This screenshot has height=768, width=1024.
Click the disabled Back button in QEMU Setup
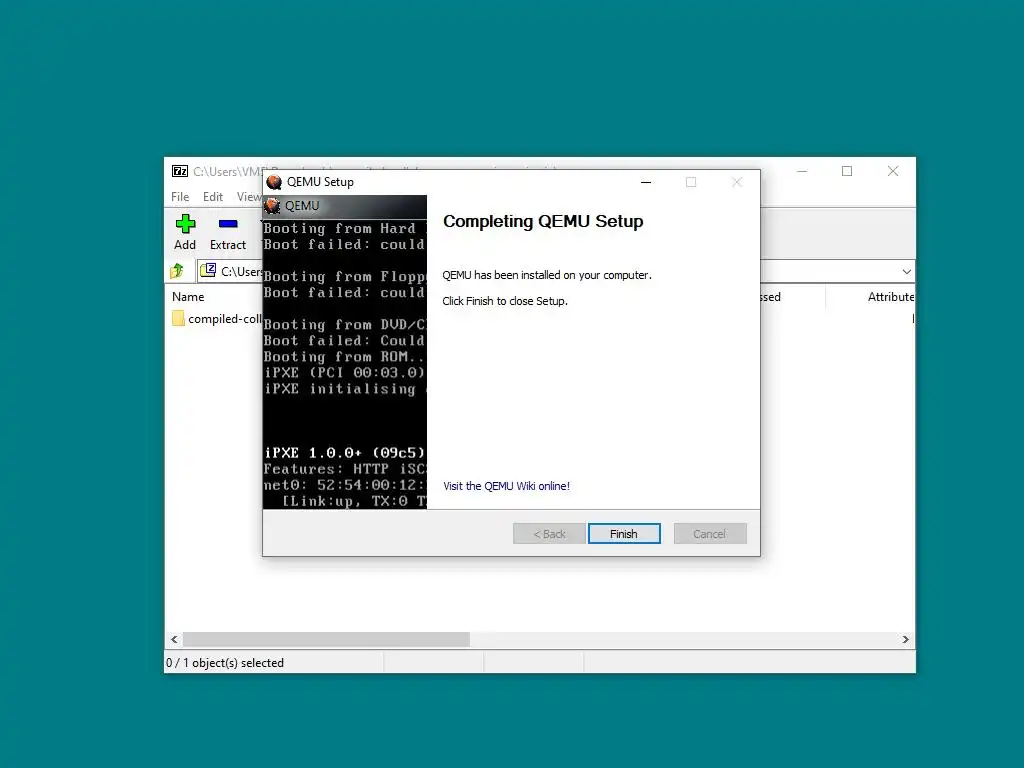point(549,534)
